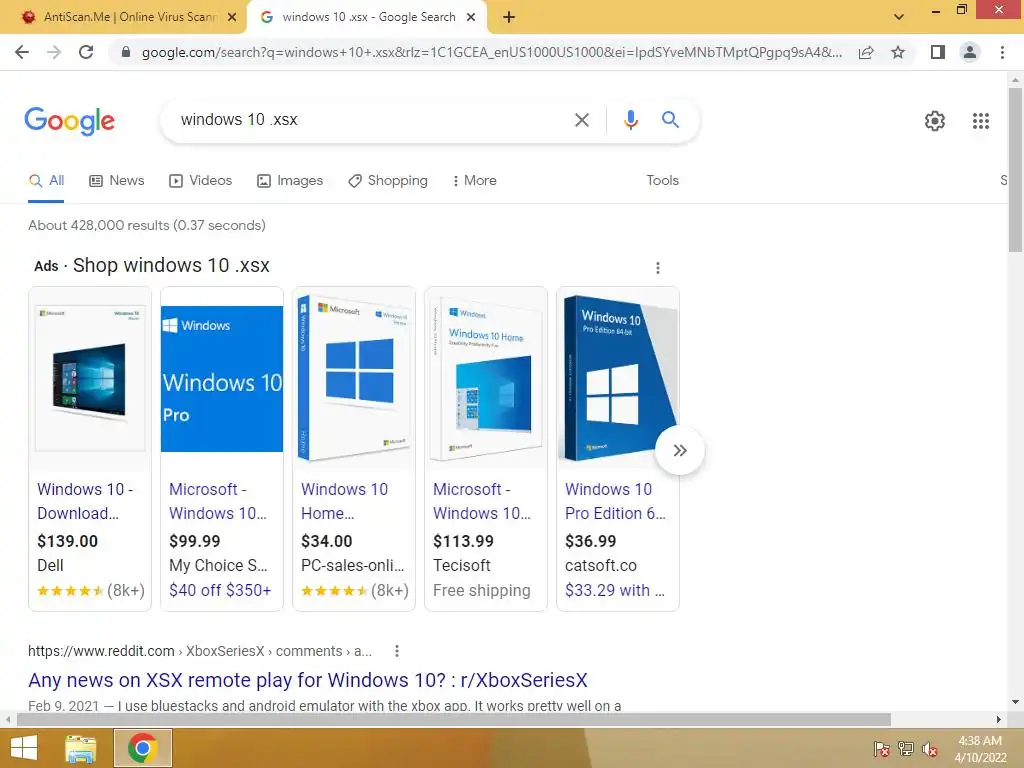
Task: Start voice search with microphone
Action: pyautogui.click(x=630, y=120)
